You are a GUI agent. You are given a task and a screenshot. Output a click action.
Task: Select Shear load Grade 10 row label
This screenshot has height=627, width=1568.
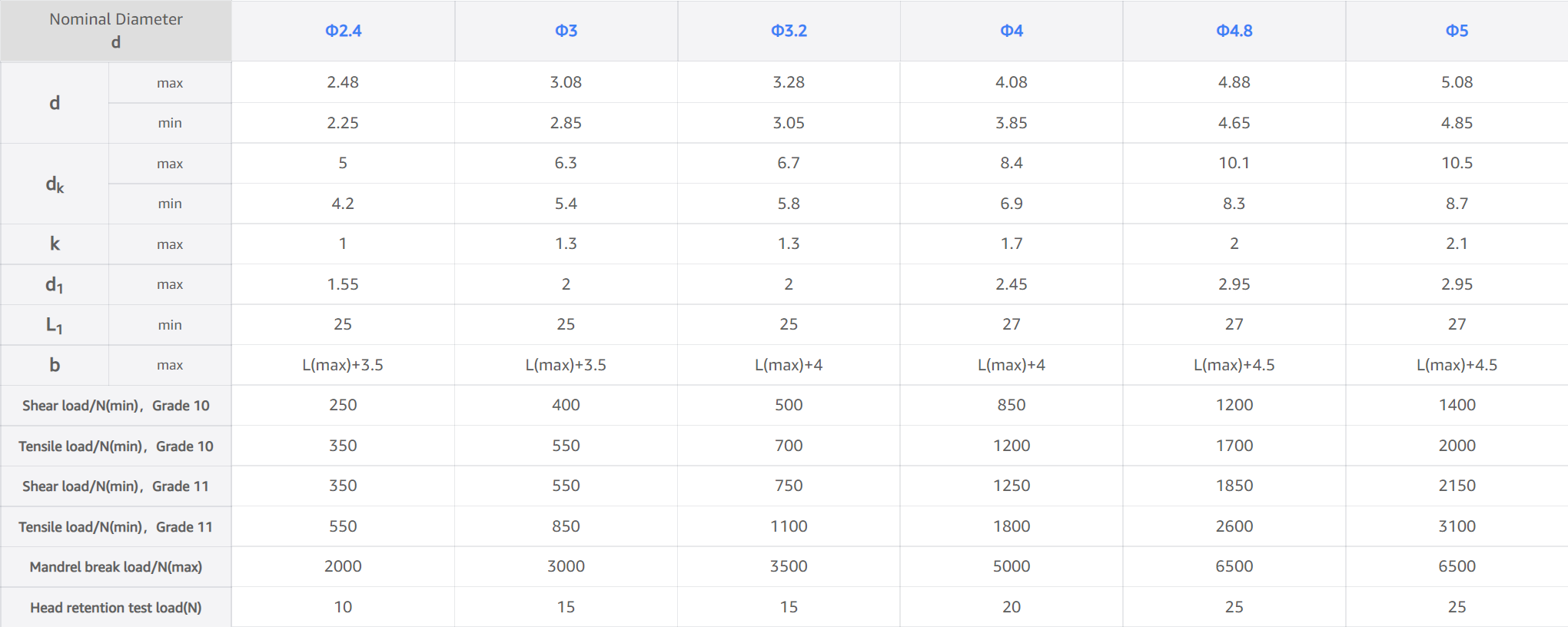pyautogui.click(x=116, y=406)
